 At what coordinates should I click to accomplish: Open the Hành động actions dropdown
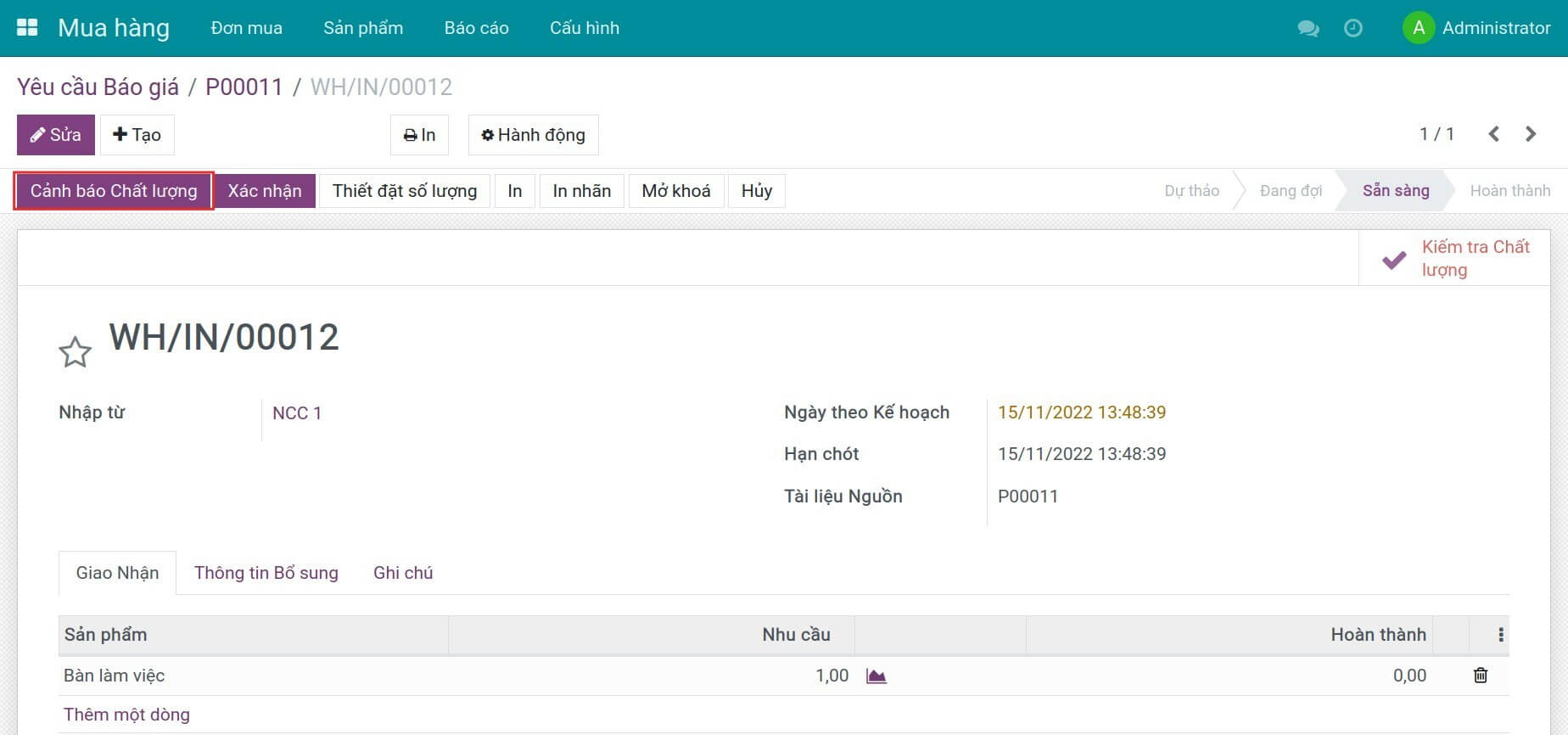pyautogui.click(x=533, y=135)
